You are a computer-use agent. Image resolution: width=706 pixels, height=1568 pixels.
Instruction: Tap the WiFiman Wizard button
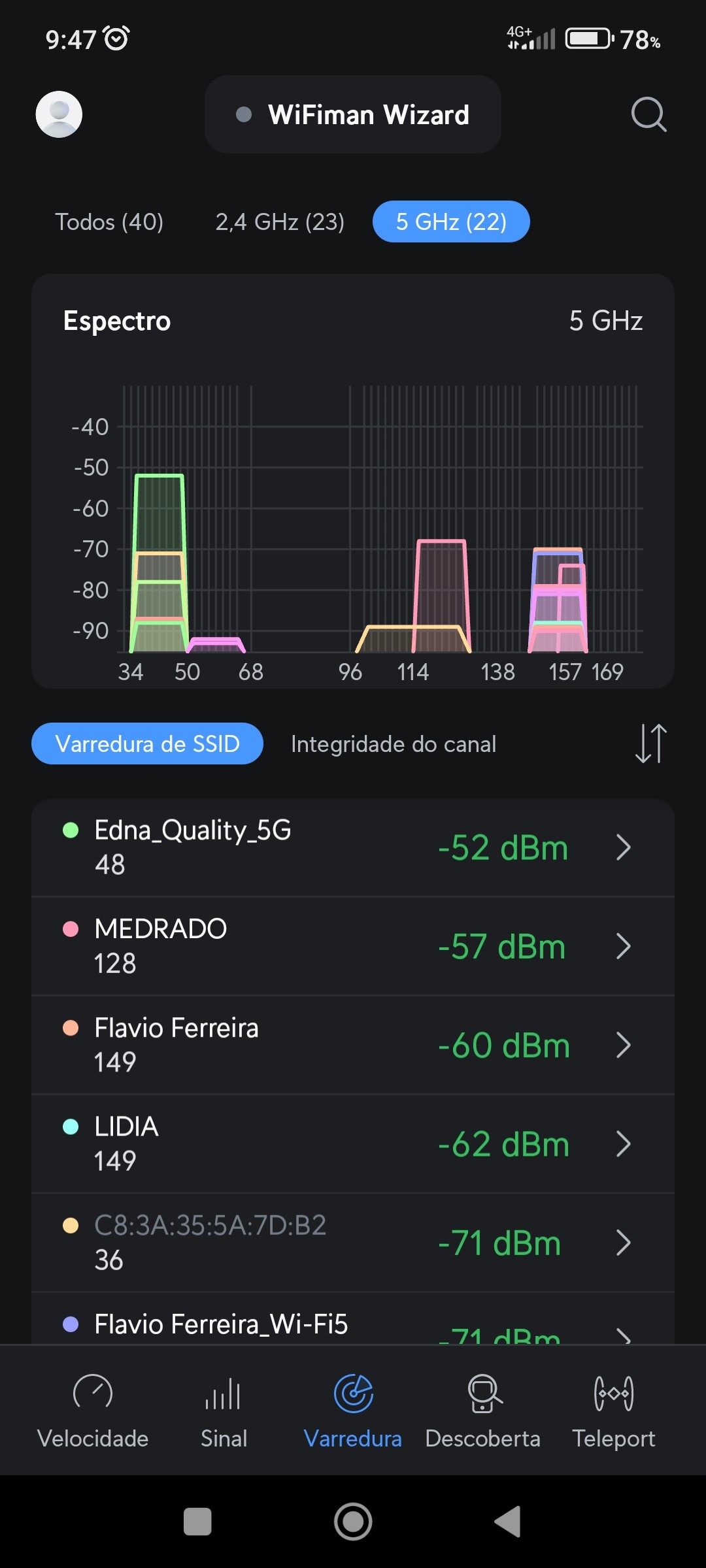click(353, 115)
